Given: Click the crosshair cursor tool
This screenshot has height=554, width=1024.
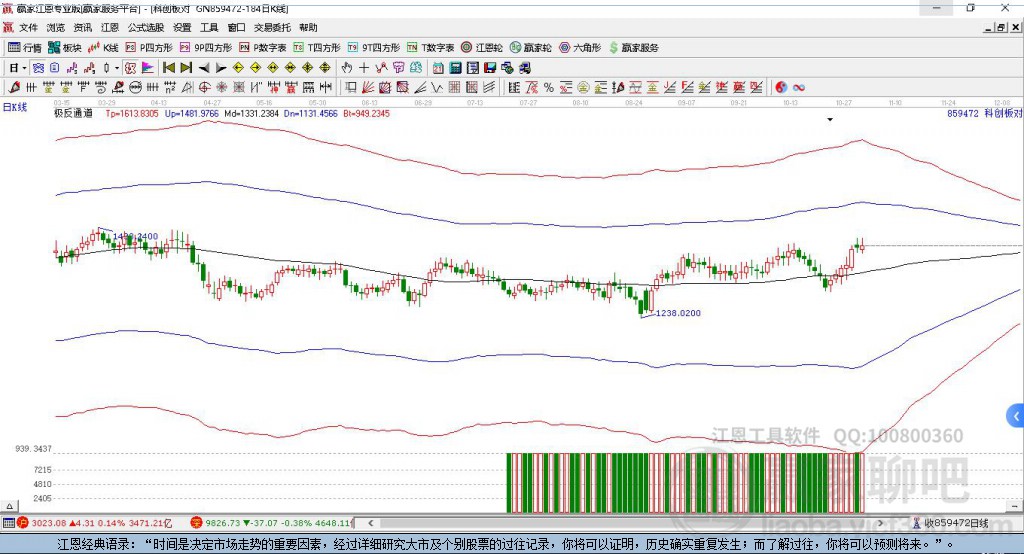Looking at the screenshot, I should (x=364, y=67).
